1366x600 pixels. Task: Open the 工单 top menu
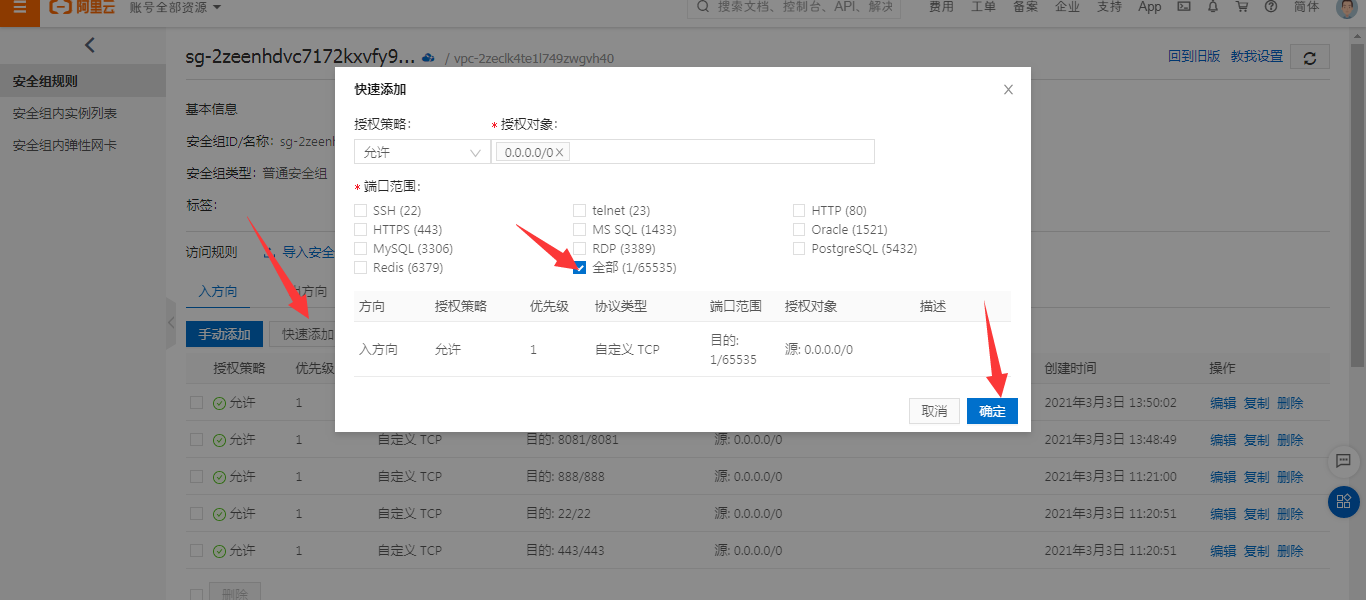983,7
